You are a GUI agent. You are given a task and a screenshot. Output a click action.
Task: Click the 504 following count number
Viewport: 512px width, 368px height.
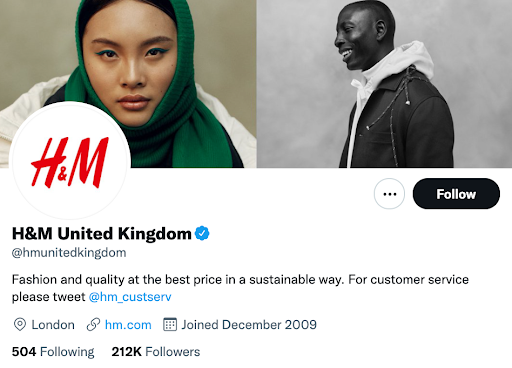24,352
